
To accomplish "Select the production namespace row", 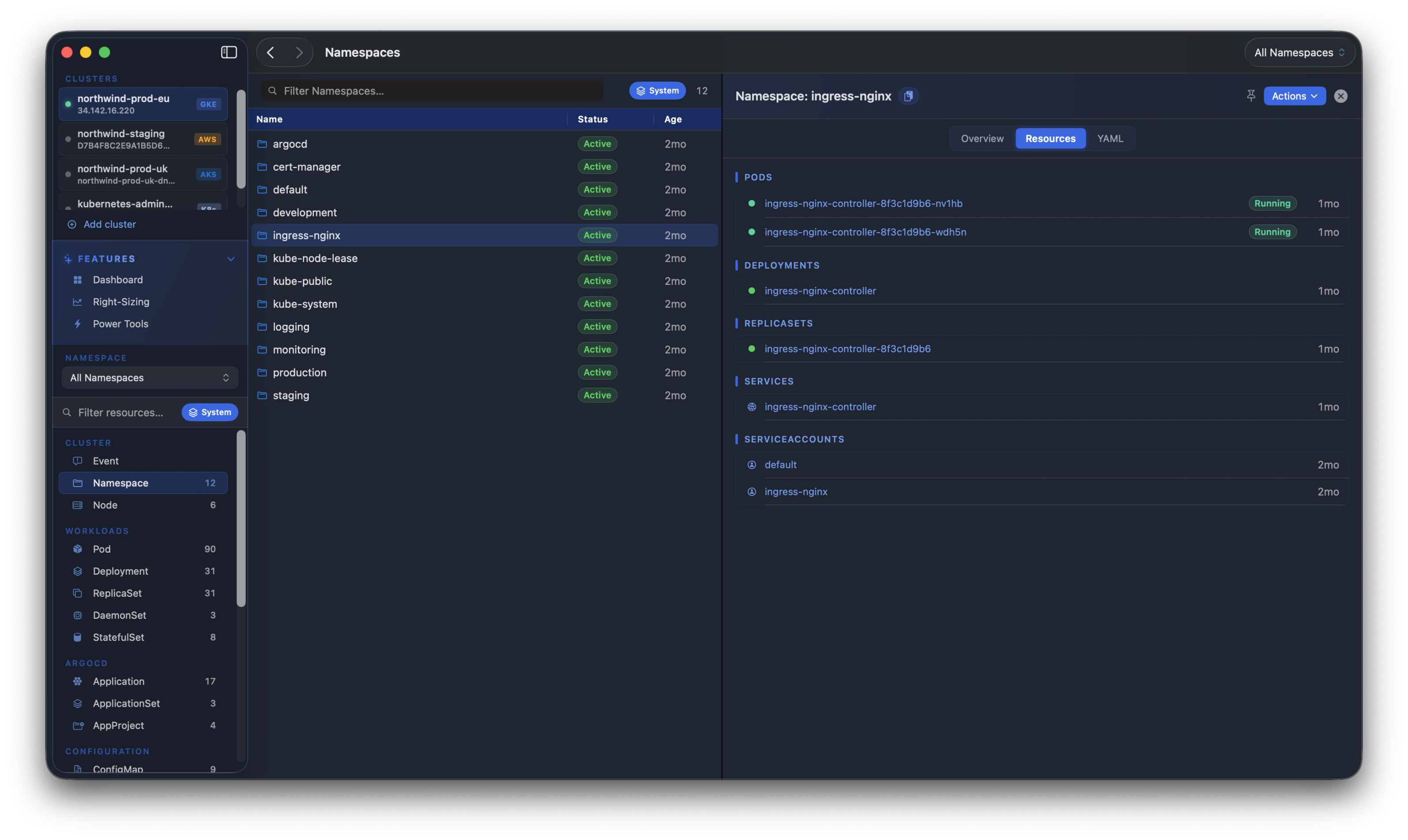I will click(x=485, y=373).
